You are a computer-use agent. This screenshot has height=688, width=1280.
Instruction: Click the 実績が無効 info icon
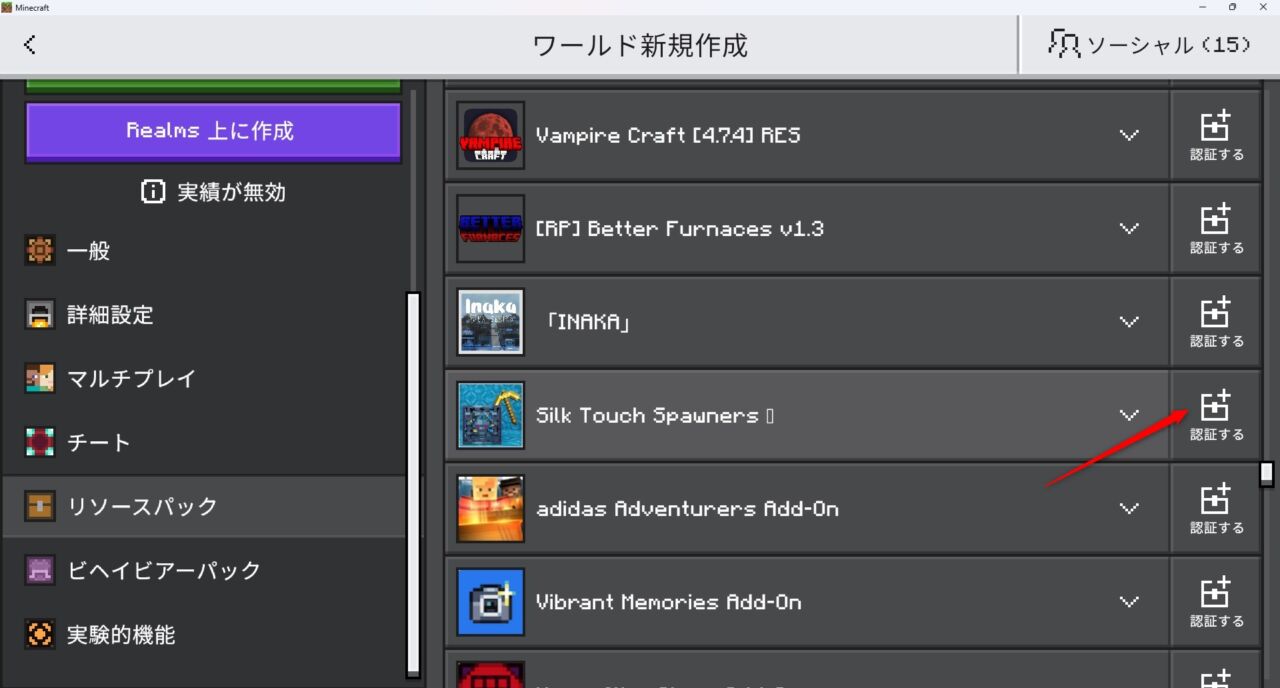click(x=153, y=192)
